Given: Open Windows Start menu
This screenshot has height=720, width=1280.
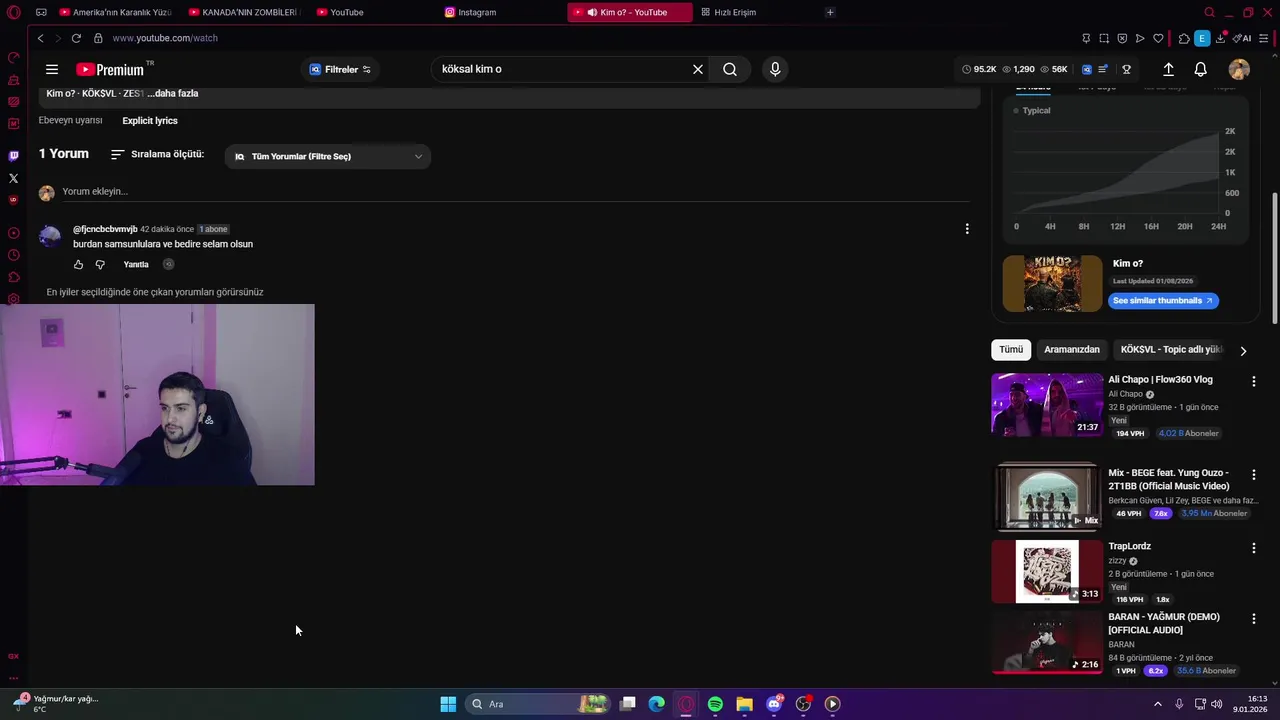Looking at the screenshot, I should pyautogui.click(x=448, y=704).
